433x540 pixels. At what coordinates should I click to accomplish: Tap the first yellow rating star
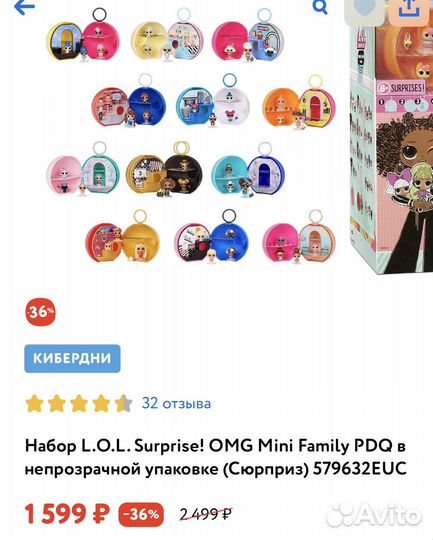tap(34, 403)
